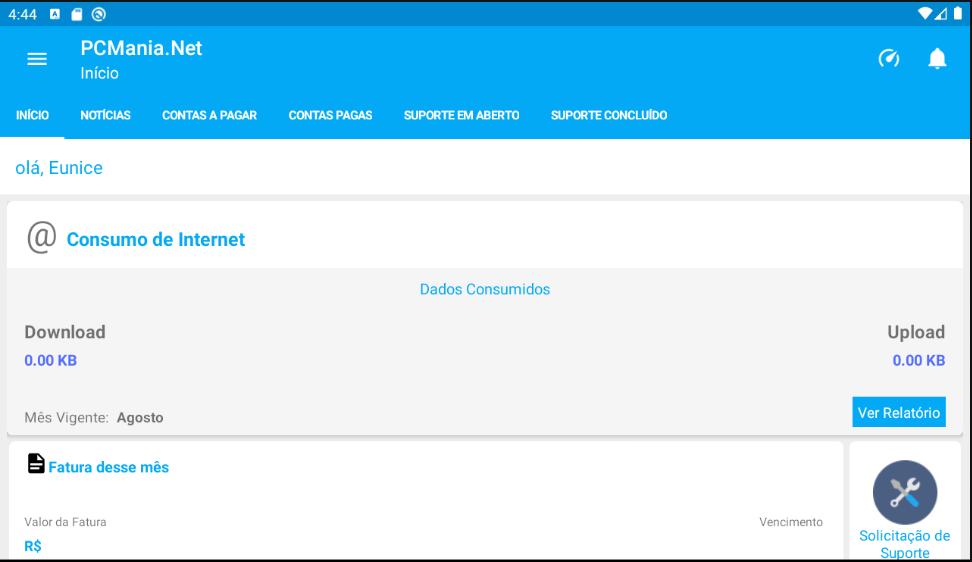Image resolution: width=972 pixels, height=562 pixels.
Task: Open the hamburger navigation menu
Action: (37, 59)
